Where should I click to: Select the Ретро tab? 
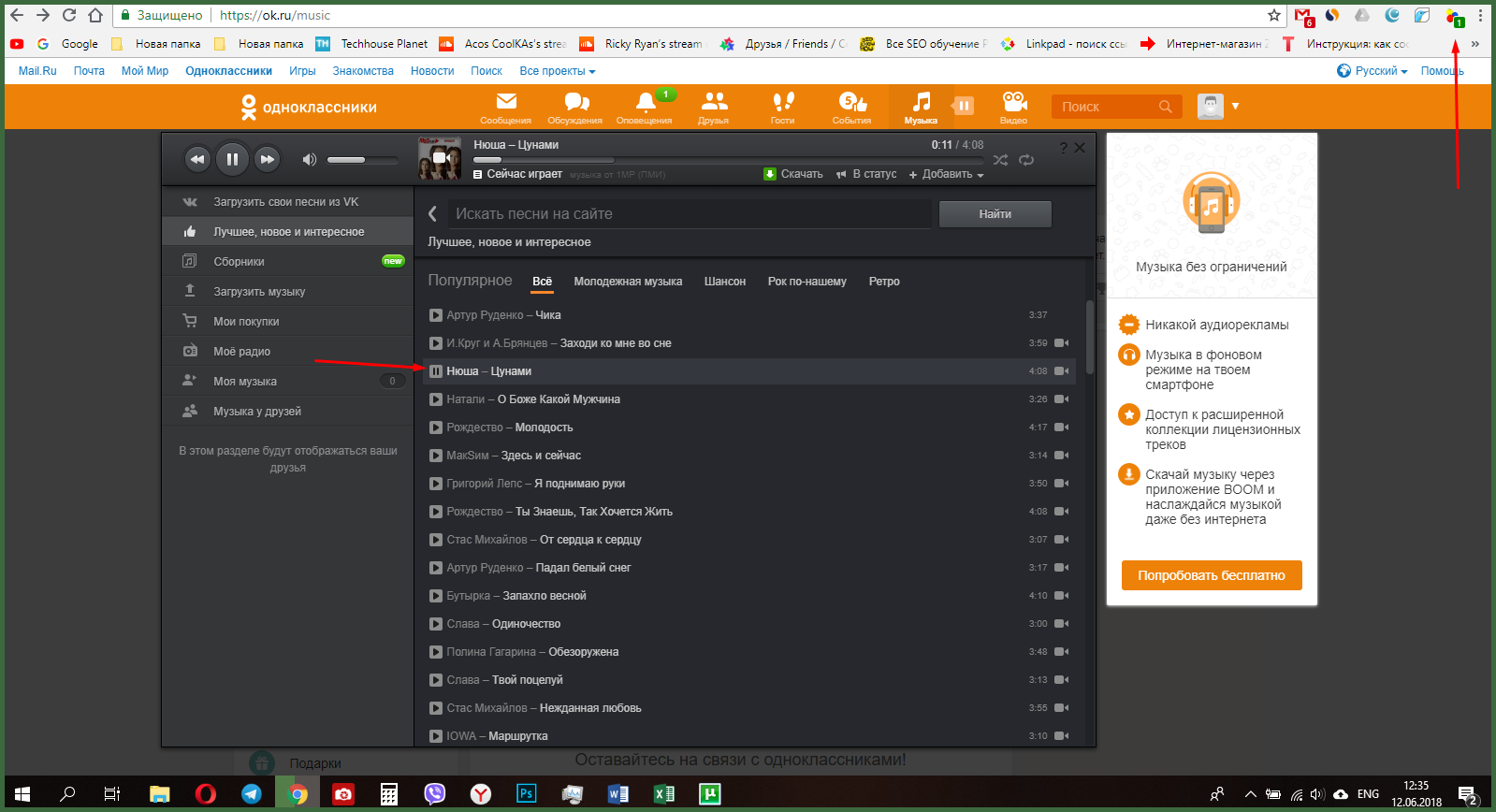point(884,282)
